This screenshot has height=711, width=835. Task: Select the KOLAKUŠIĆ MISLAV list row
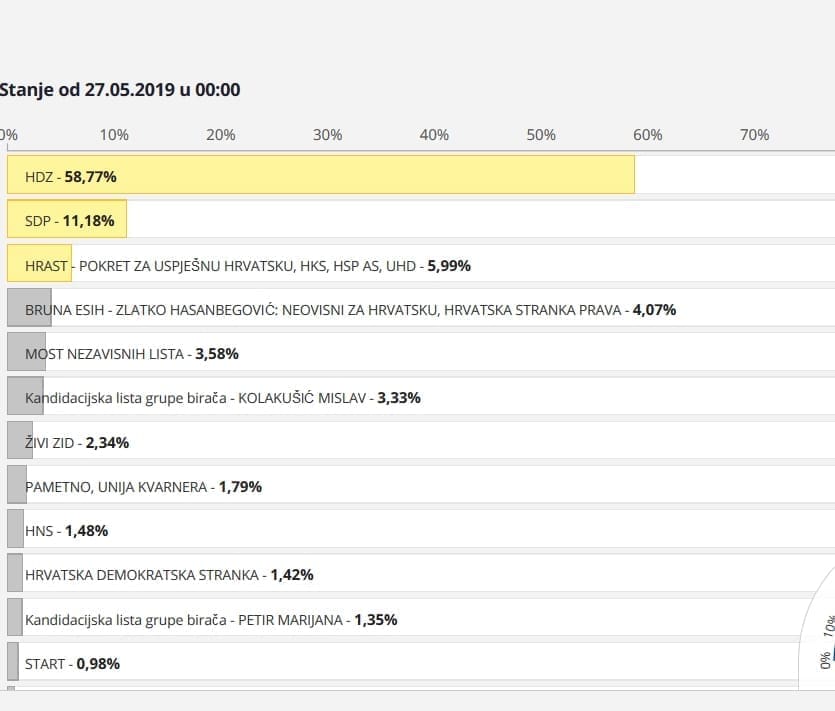pyautogui.click(x=222, y=397)
